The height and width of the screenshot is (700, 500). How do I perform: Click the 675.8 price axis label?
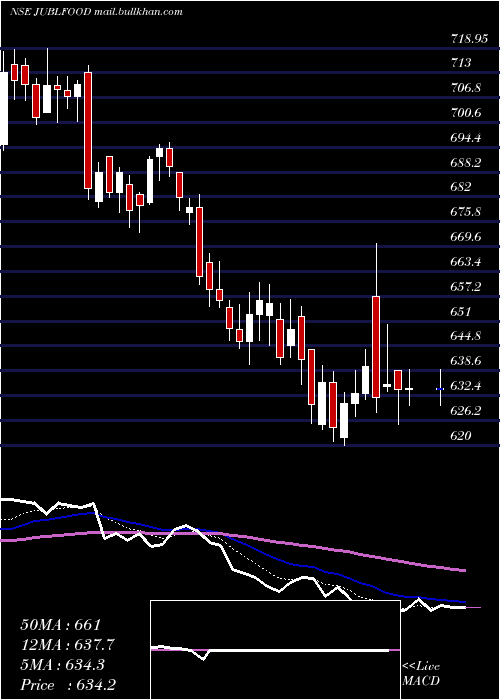[x=466, y=212]
